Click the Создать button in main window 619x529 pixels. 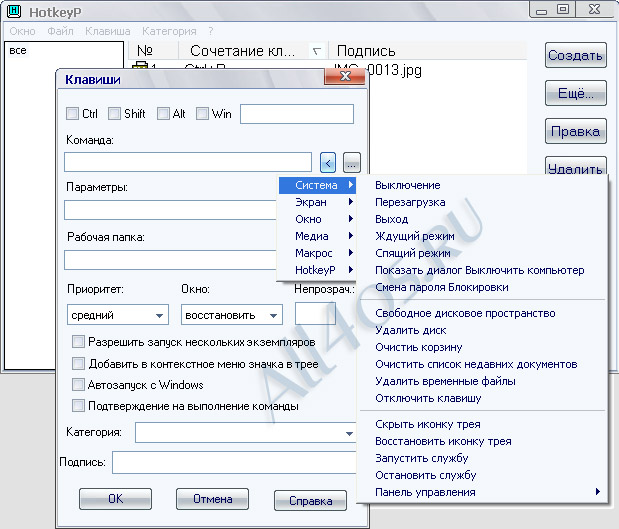pyautogui.click(x=576, y=55)
